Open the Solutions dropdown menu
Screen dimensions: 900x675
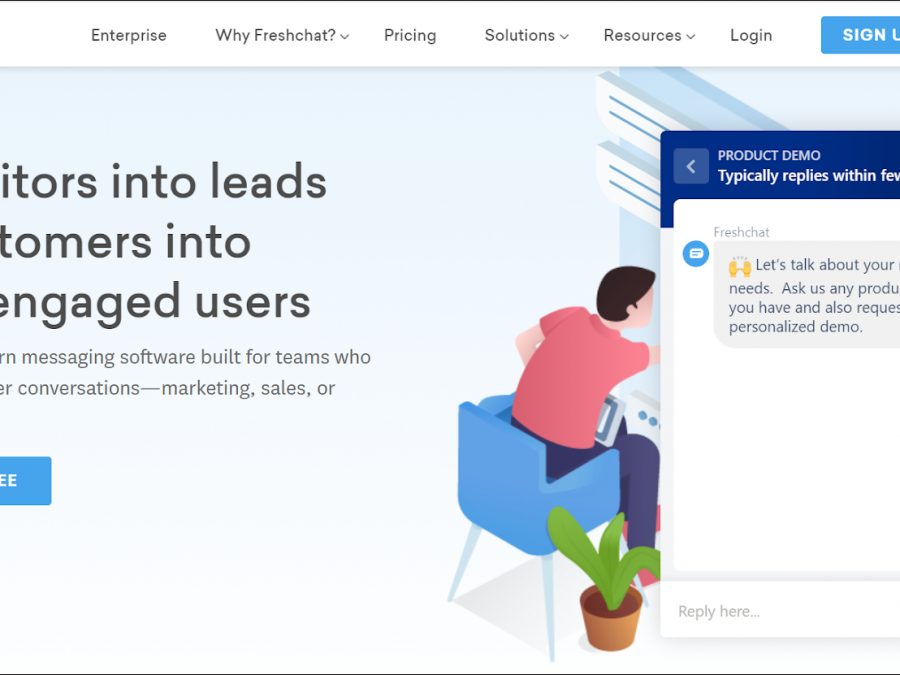point(526,36)
